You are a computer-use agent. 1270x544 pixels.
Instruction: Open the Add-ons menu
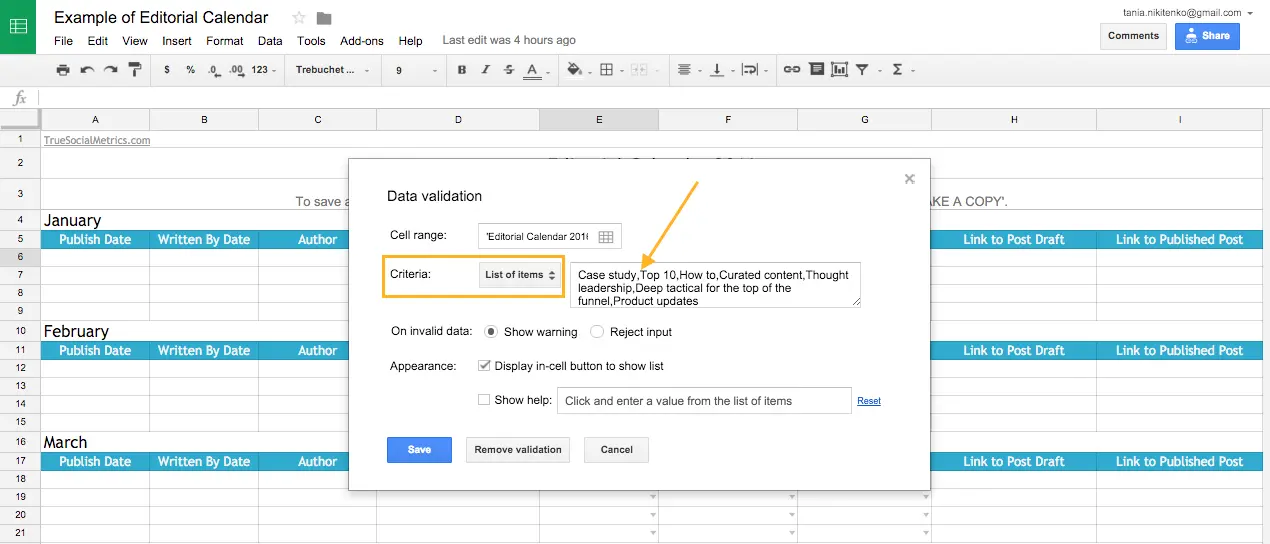(x=361, y=41)
